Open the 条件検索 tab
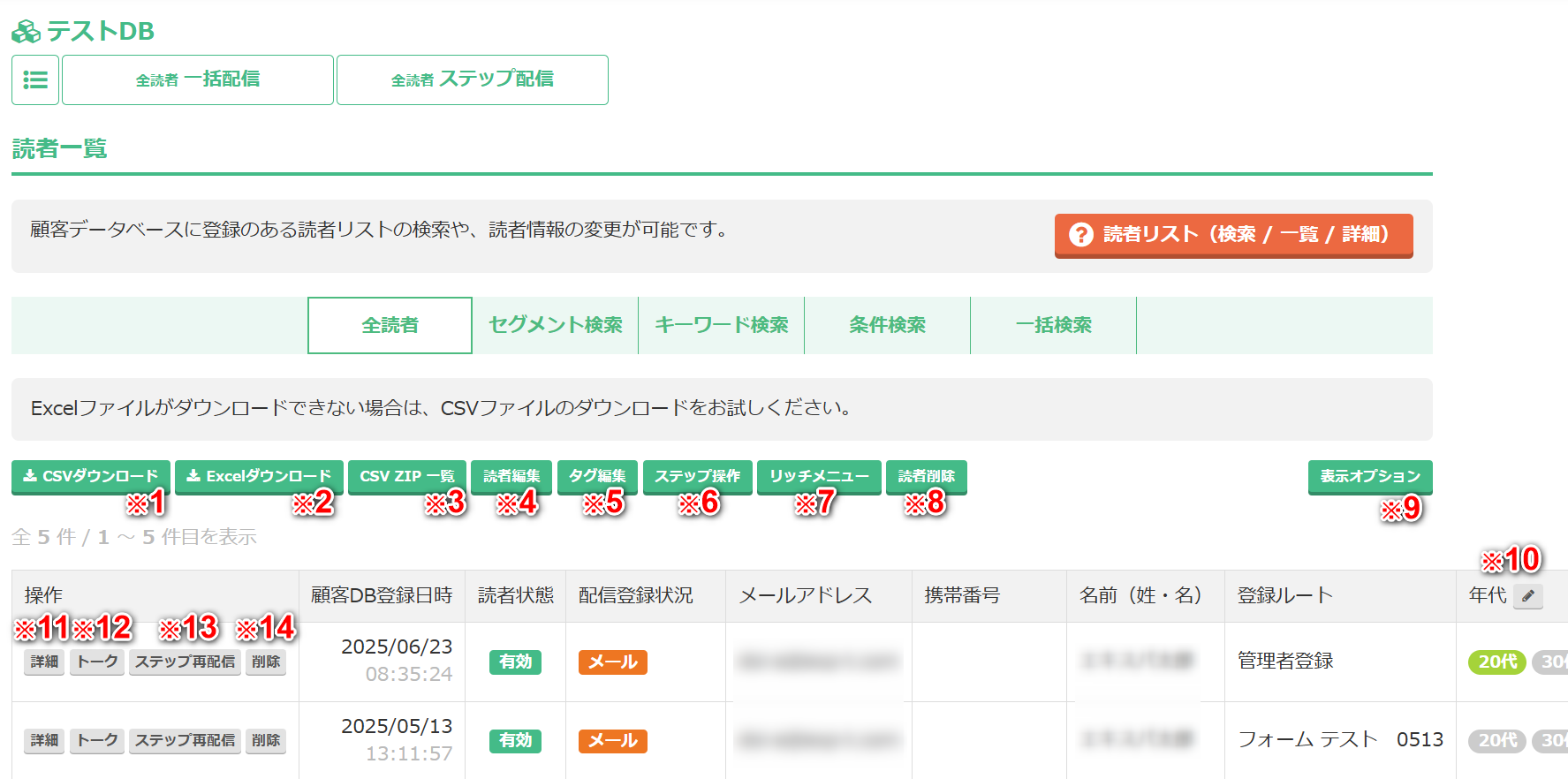1568x779 pixels. (887, 325)
